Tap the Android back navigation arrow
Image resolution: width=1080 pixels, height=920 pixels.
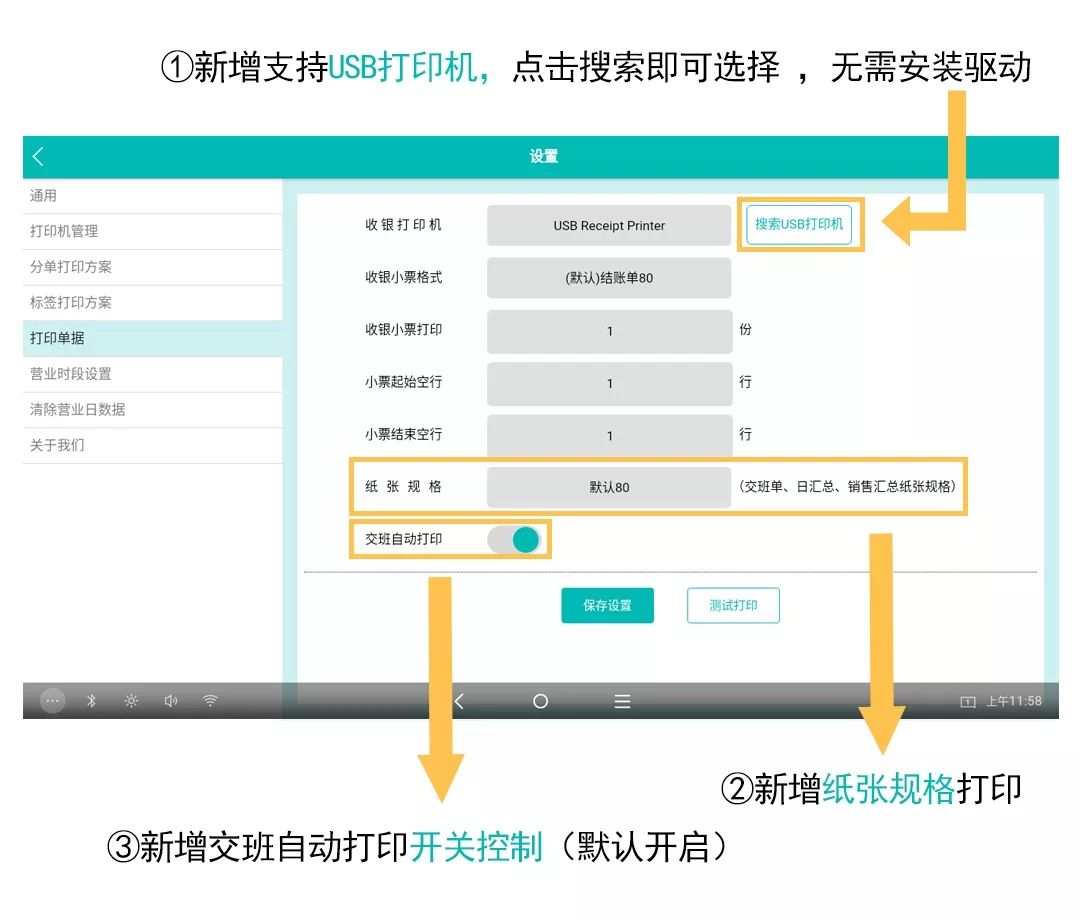[459, 701]
